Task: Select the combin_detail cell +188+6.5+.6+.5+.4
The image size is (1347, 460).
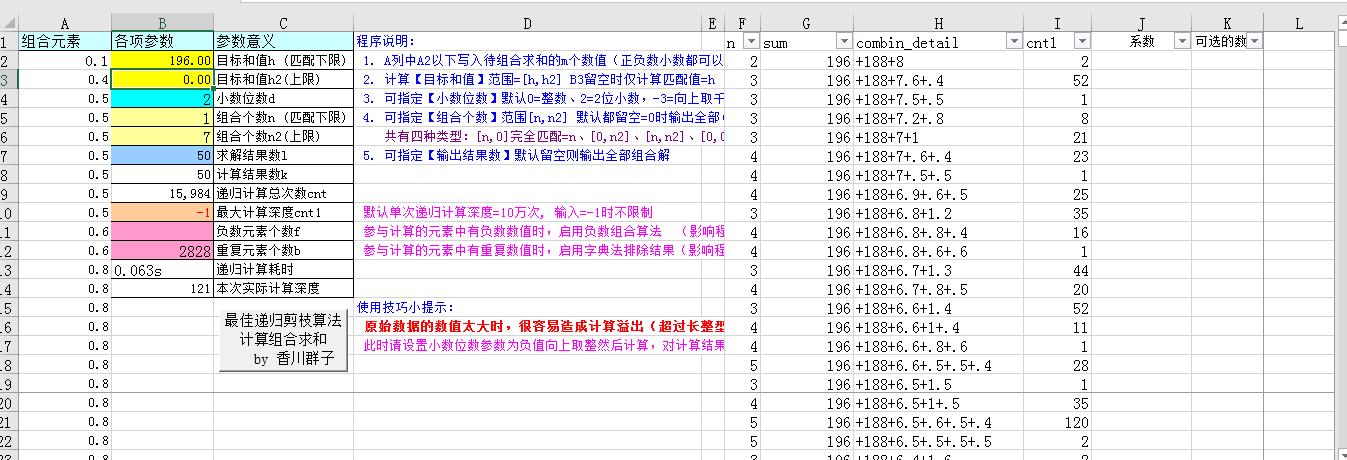Action: [938, 421]
